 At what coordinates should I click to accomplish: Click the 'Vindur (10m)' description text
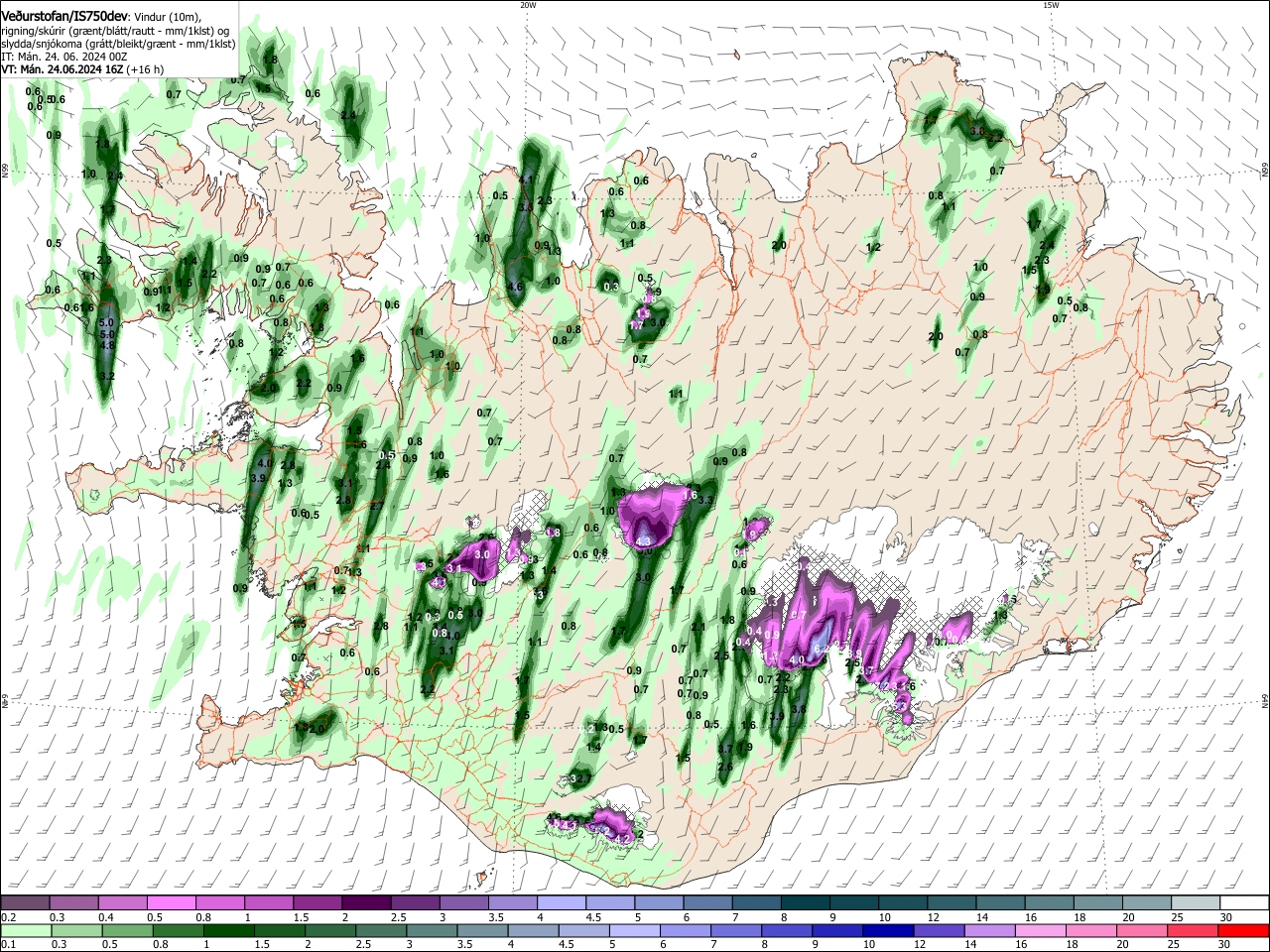tap(167, 17)
